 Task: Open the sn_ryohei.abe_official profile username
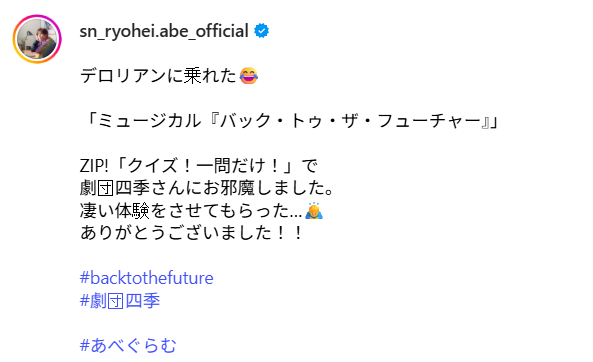[164, 31]
